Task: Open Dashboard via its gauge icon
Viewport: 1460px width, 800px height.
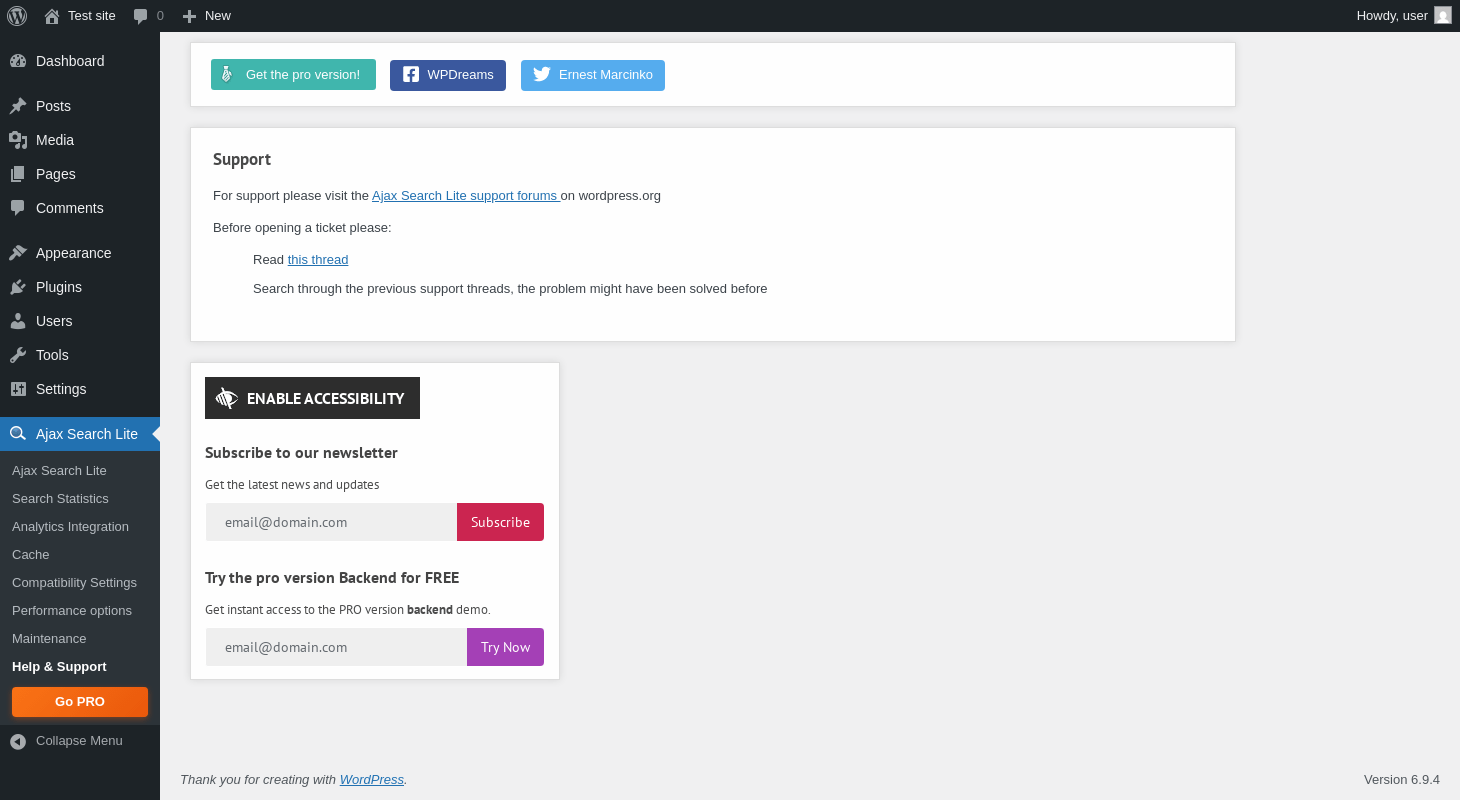Action: pyautogui.click(x=18, y=61)
